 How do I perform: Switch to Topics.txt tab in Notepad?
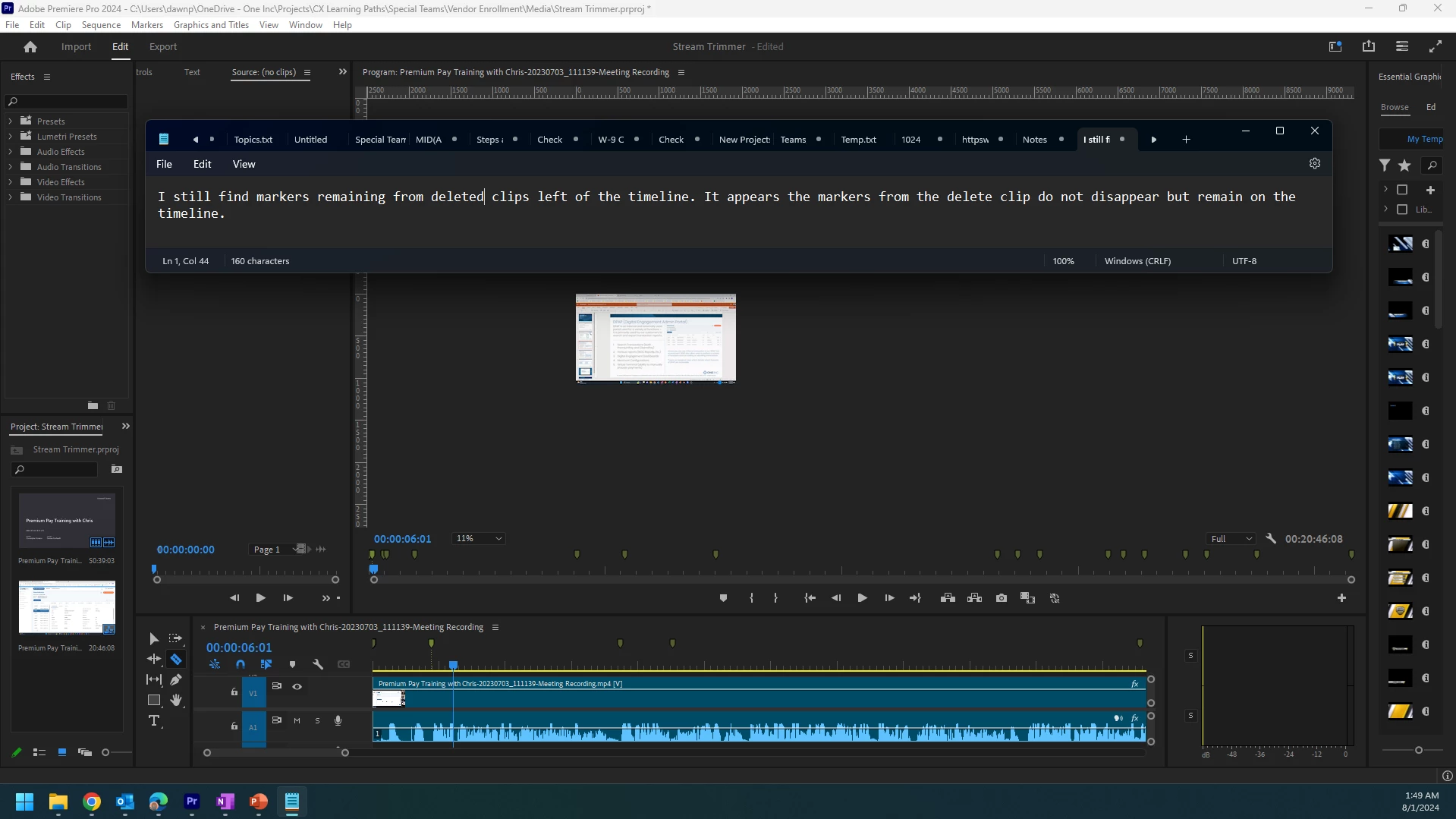tap(253, 140)
